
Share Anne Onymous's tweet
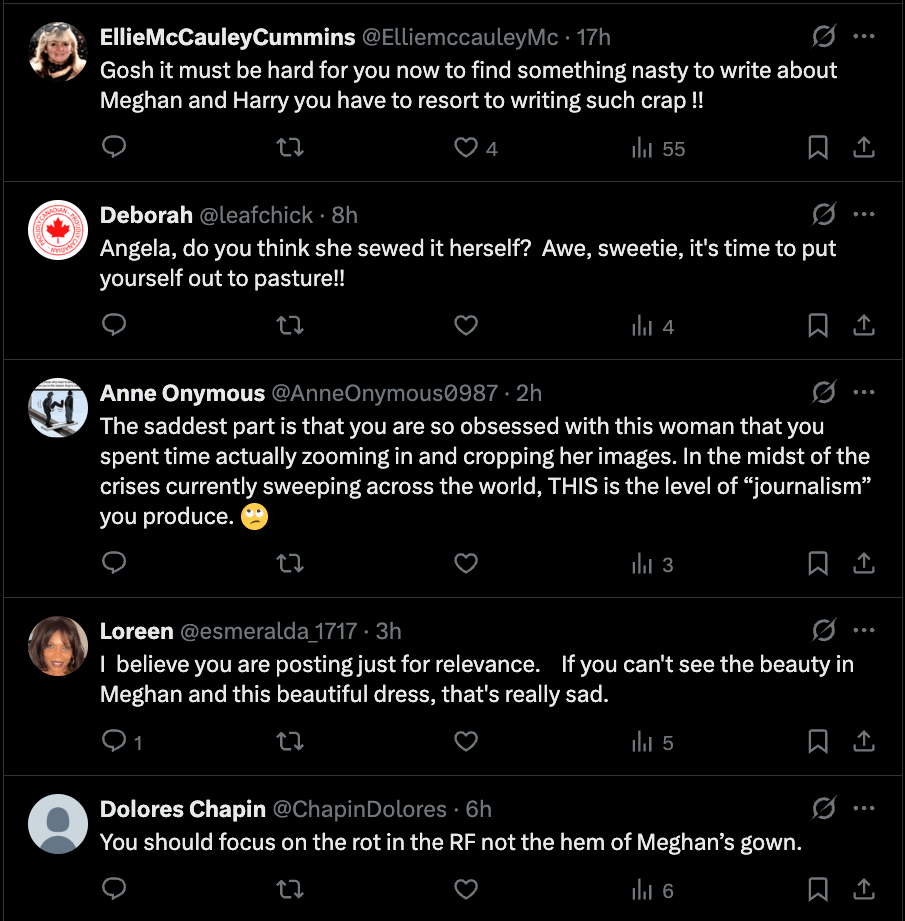tap(864, 564)
